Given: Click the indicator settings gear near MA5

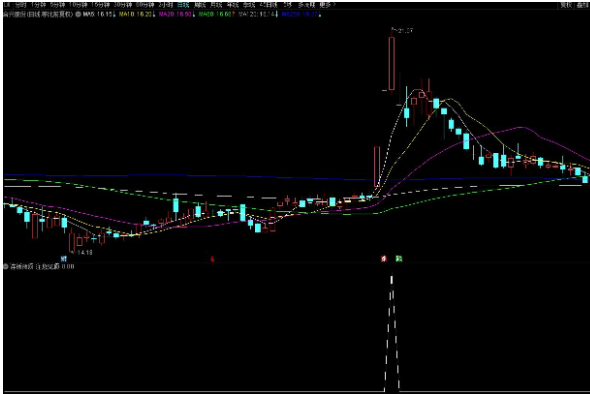Looking at the screenshot, I should point(78,14).
